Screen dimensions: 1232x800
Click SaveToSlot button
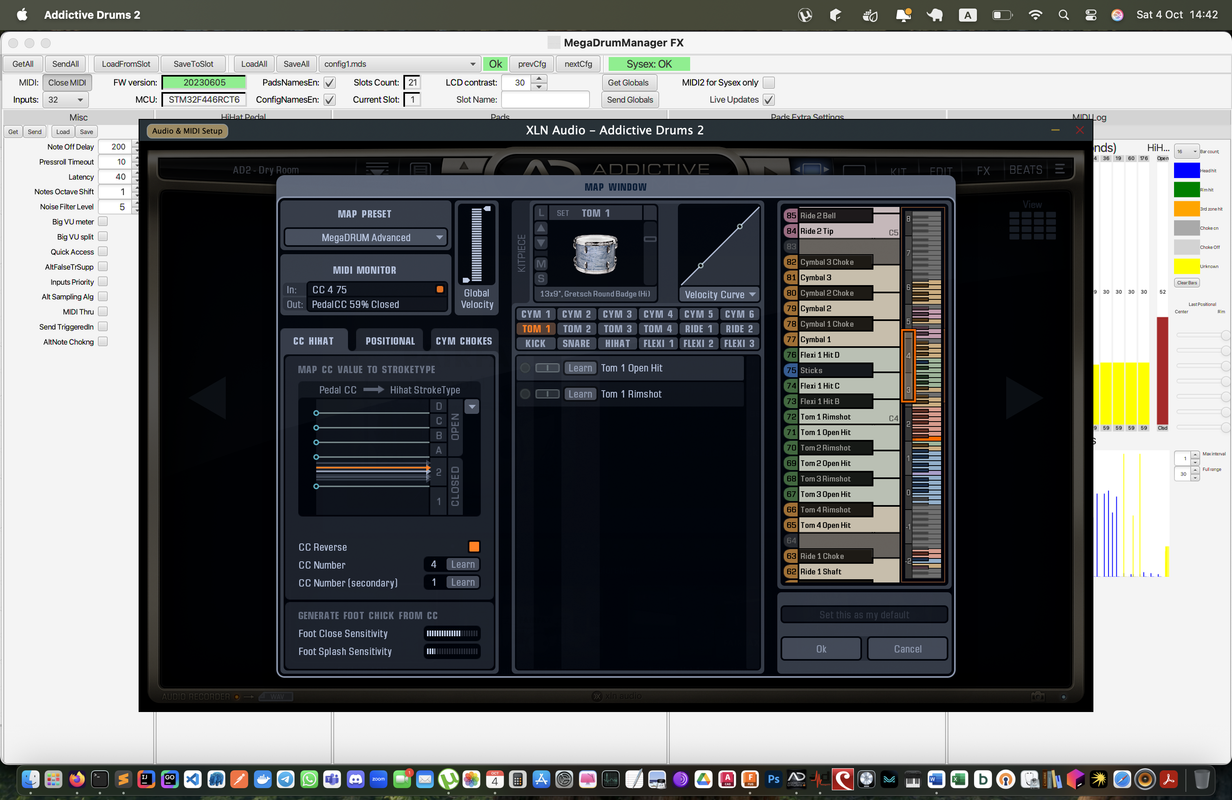click(x=194, y=63)
